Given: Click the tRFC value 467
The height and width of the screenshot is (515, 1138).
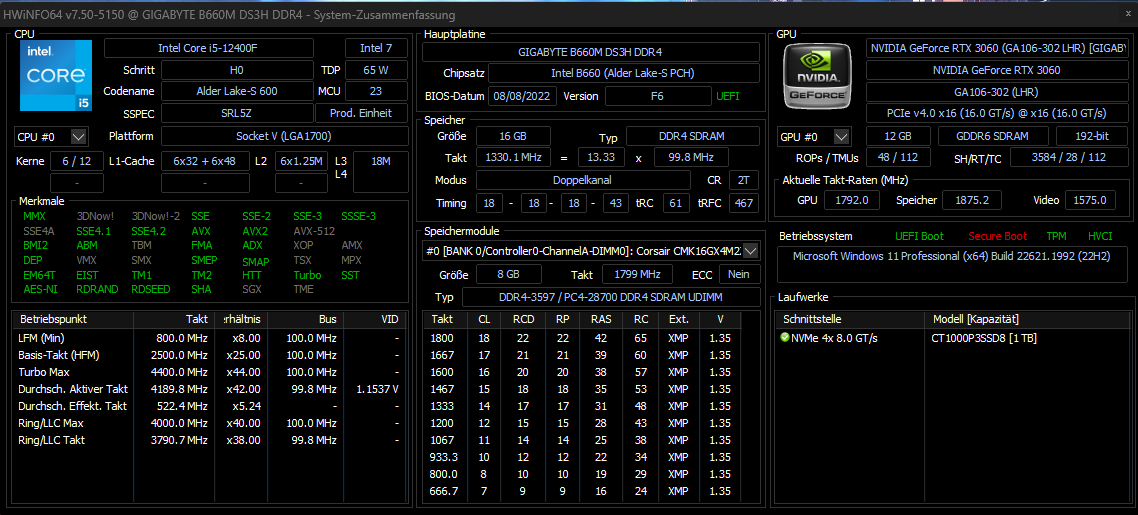Looking at the screenshot, I should coord(744,203).
